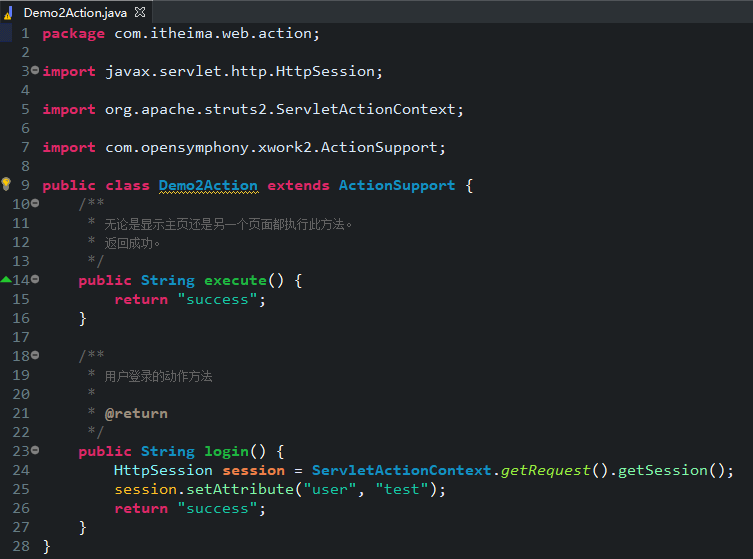Click the javax.servlet.http.HttpSession import
The image size is (753, 559).
pos(240,72)
